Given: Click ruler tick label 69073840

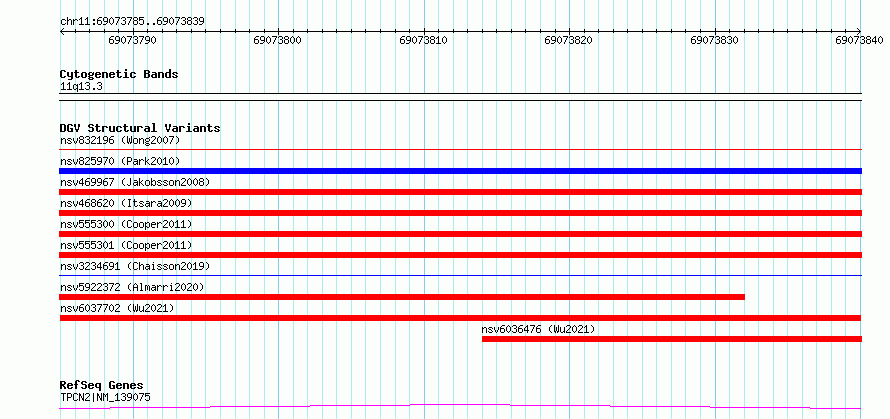Looking at the screenshot, I should [x=860, y=40].
